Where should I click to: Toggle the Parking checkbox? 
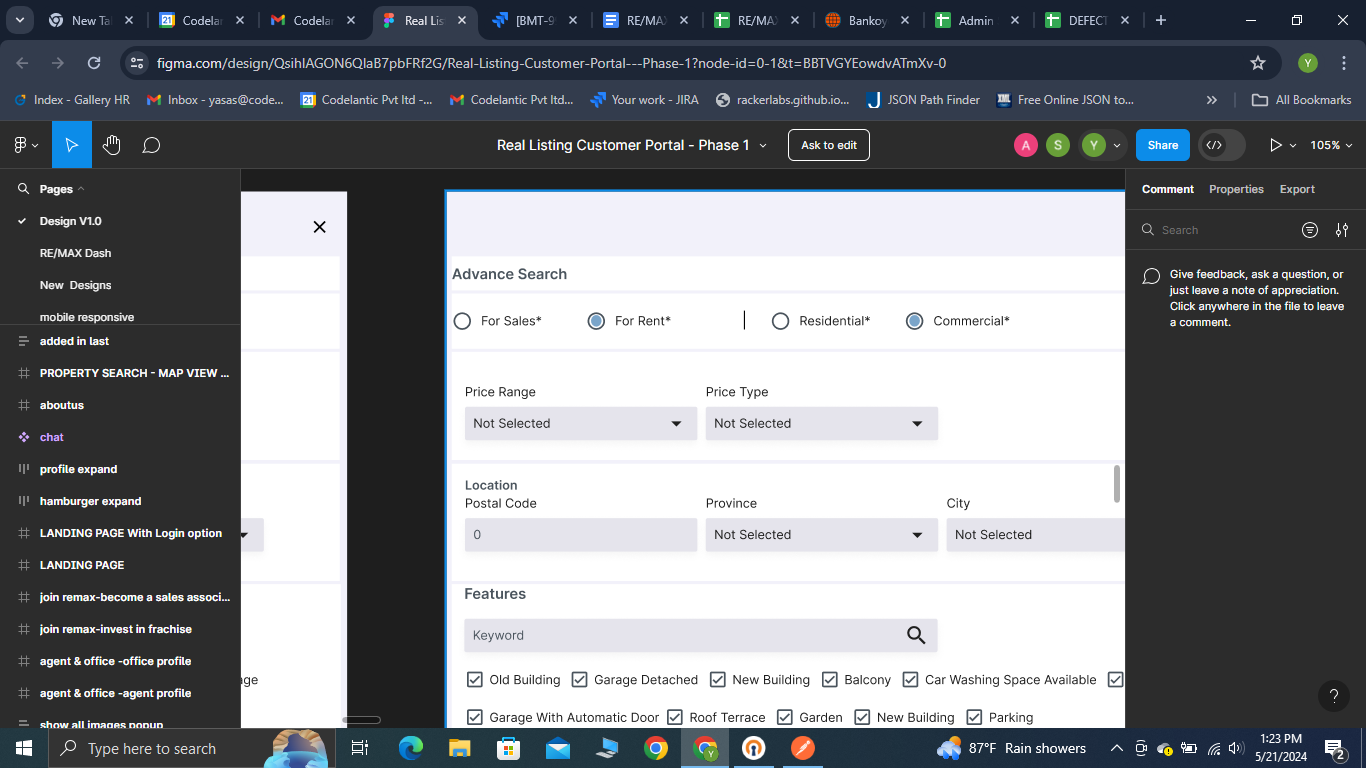pos(974,718)
